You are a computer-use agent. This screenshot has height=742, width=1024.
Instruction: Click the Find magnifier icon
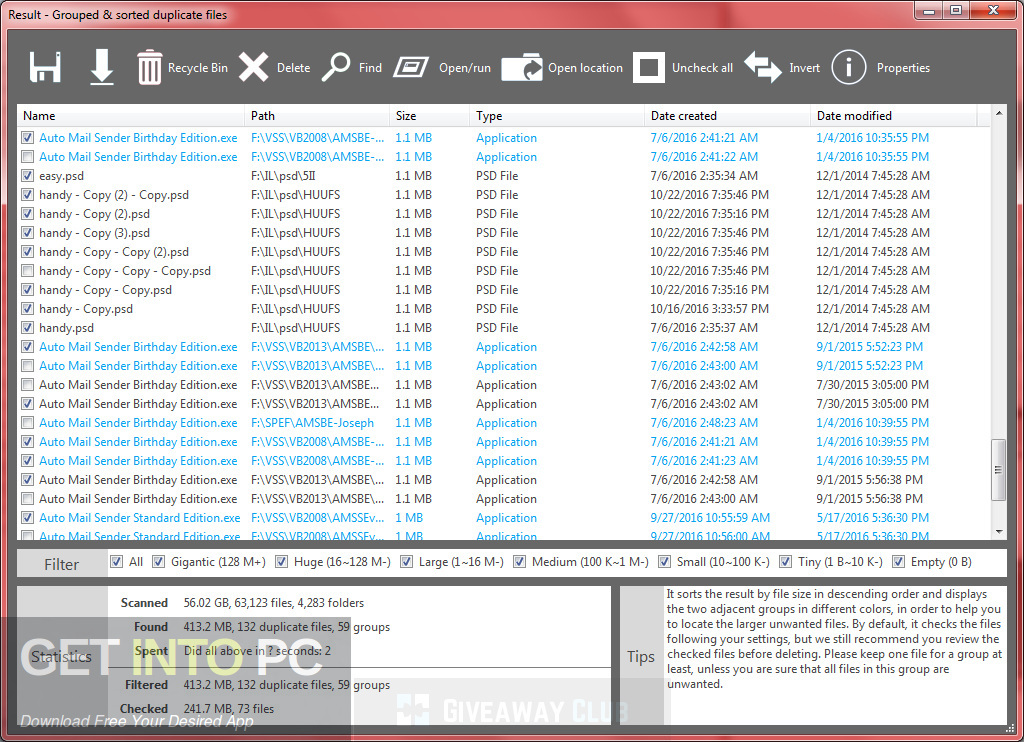(x=336, y=67)
